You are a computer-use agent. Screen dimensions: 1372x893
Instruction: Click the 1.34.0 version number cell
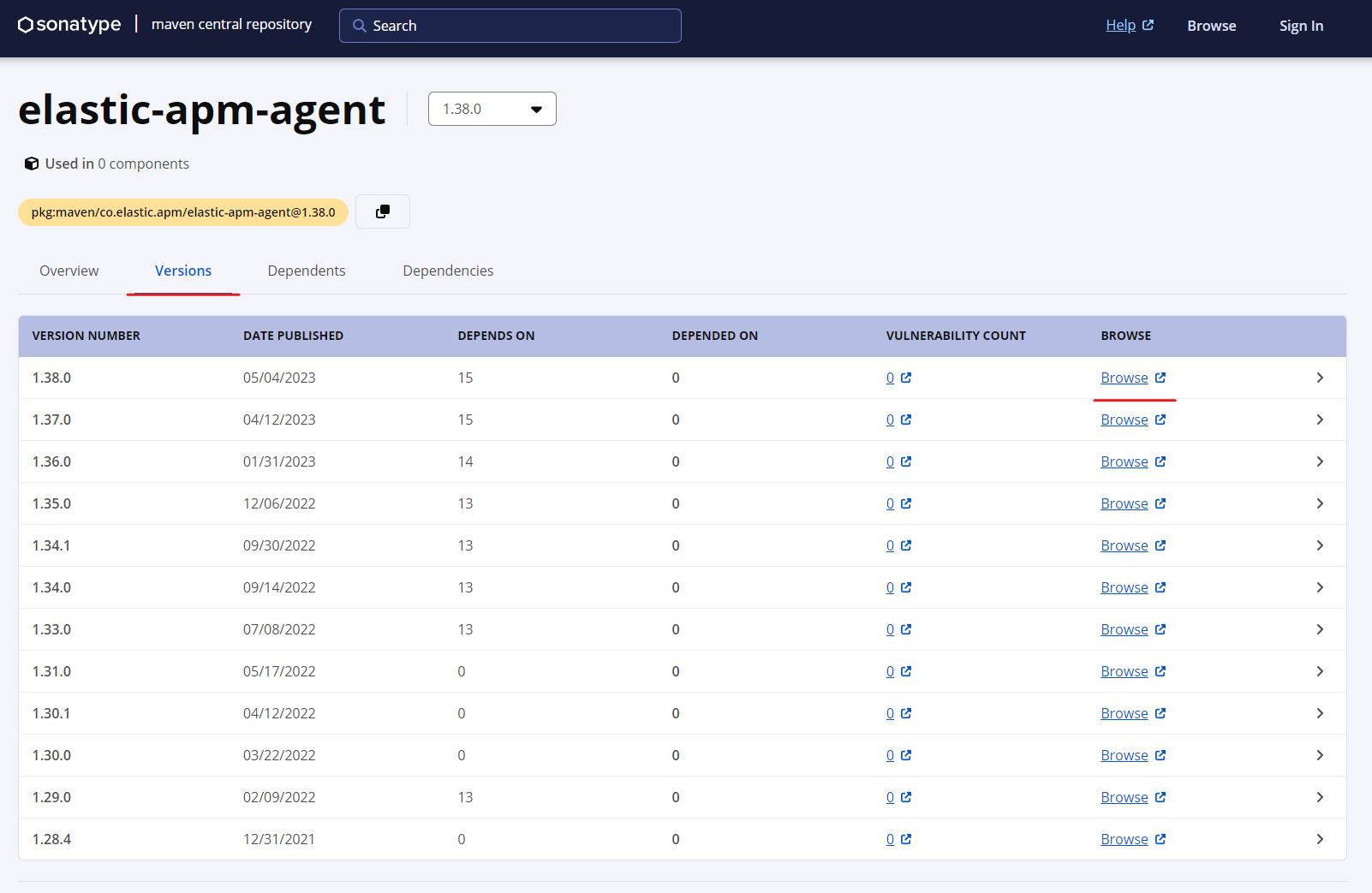(x=51, y=587)
